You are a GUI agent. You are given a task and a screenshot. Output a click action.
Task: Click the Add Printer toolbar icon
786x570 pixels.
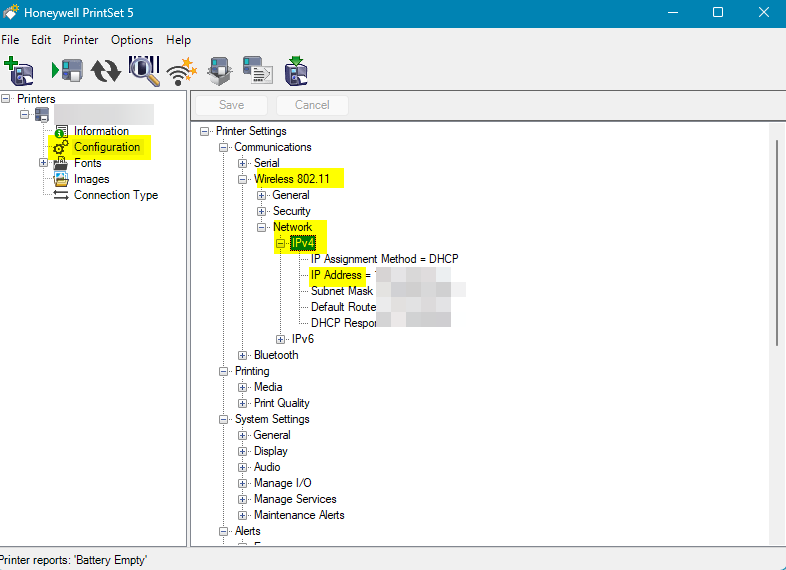[19, 70]
